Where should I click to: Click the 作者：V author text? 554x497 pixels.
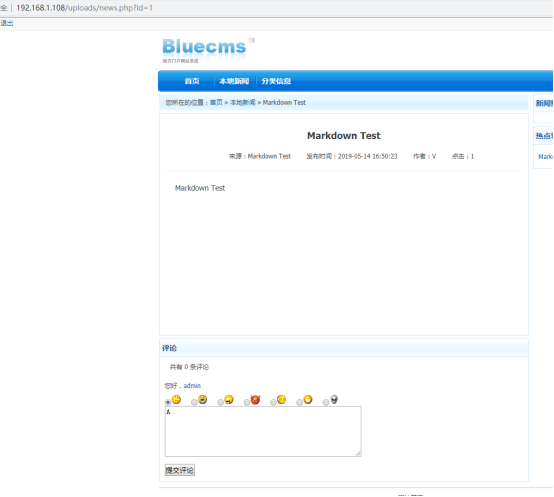(425, 156)
